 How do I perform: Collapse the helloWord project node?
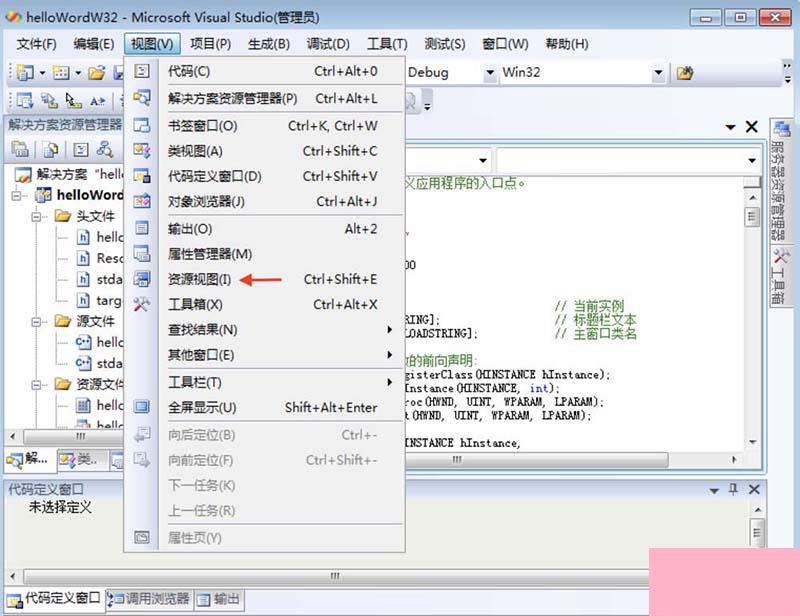[16, 195]
